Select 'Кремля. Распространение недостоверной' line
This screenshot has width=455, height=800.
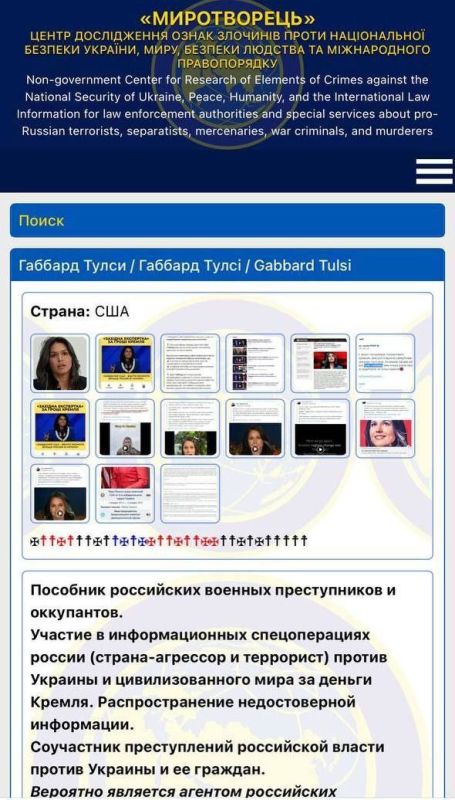tap(193, 702)
